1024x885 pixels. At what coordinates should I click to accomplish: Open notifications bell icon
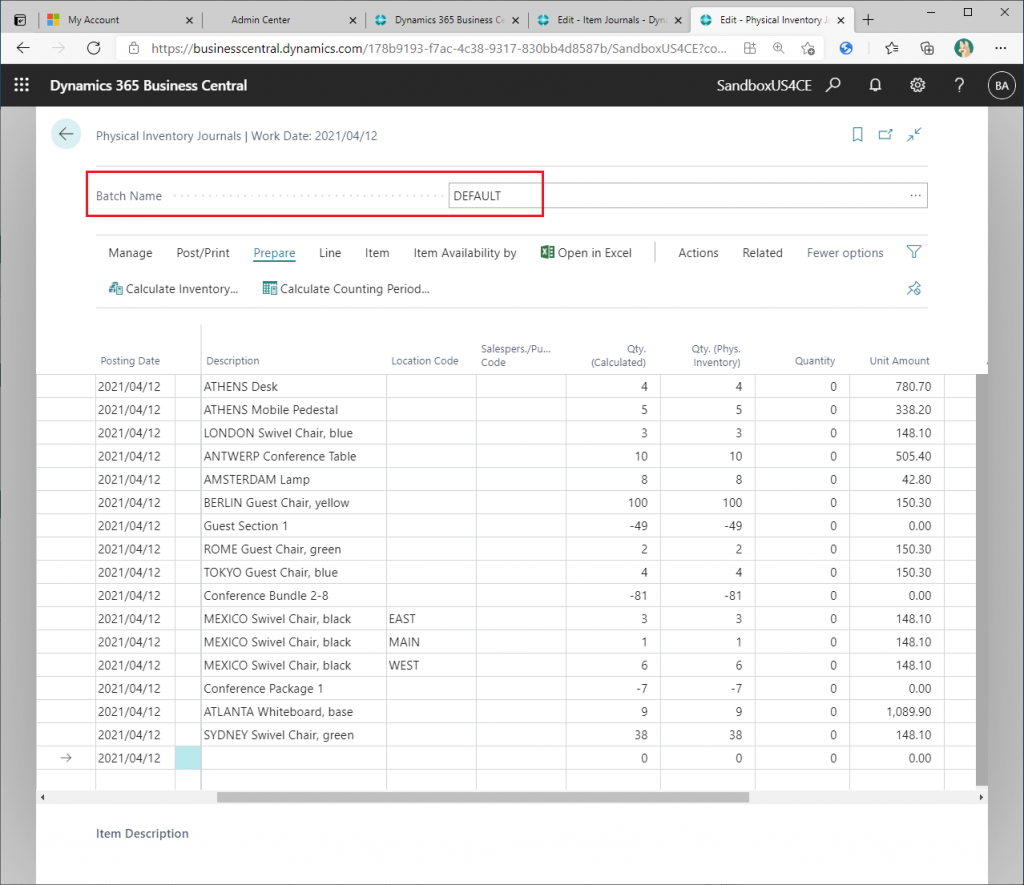click(875, 85)
